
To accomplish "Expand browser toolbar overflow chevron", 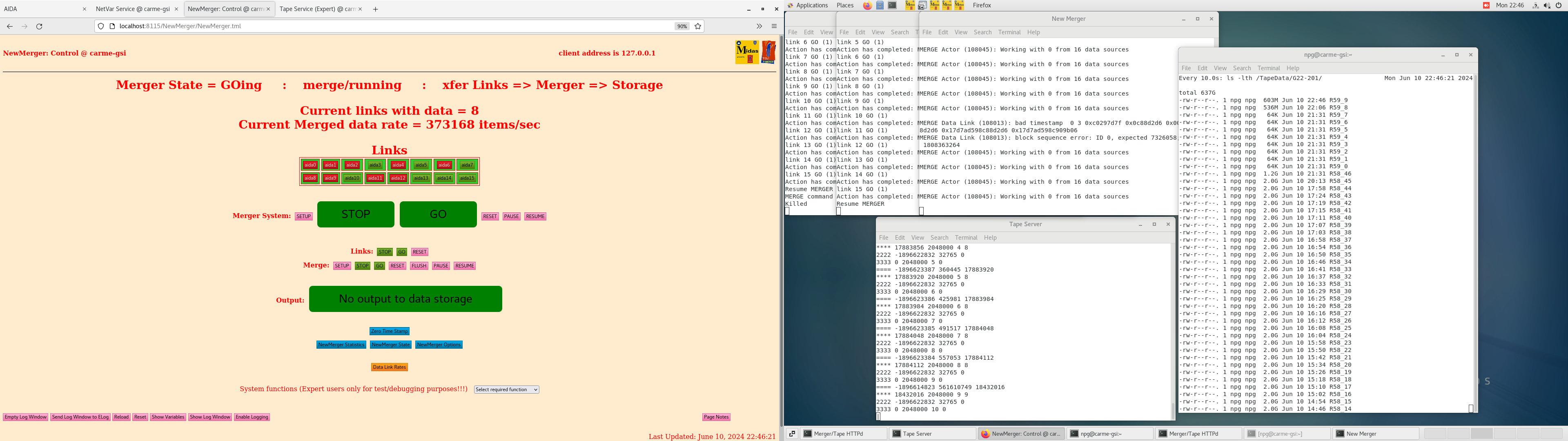I will point(759,26).
